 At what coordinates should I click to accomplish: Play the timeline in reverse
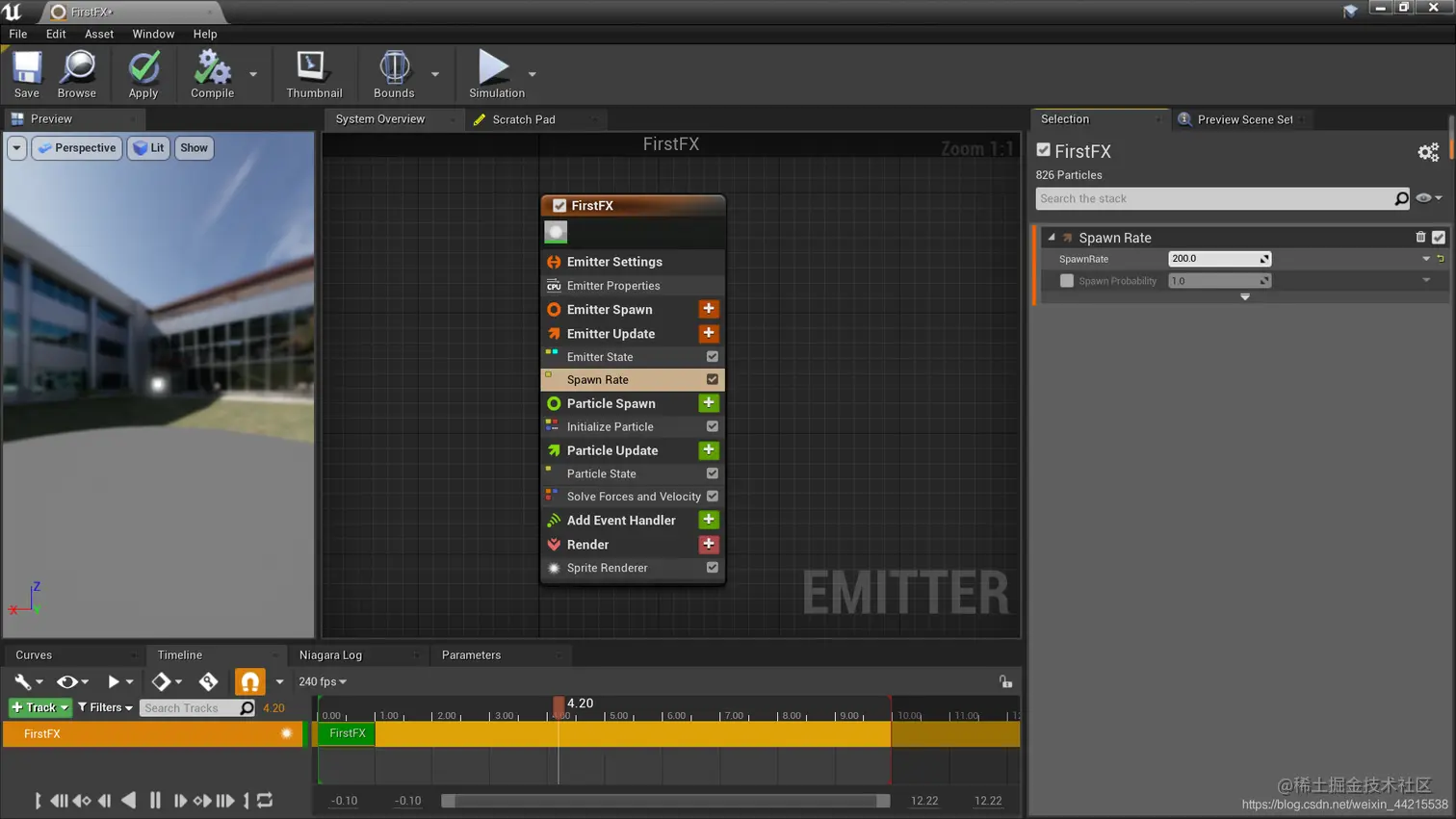coord(129,801)
